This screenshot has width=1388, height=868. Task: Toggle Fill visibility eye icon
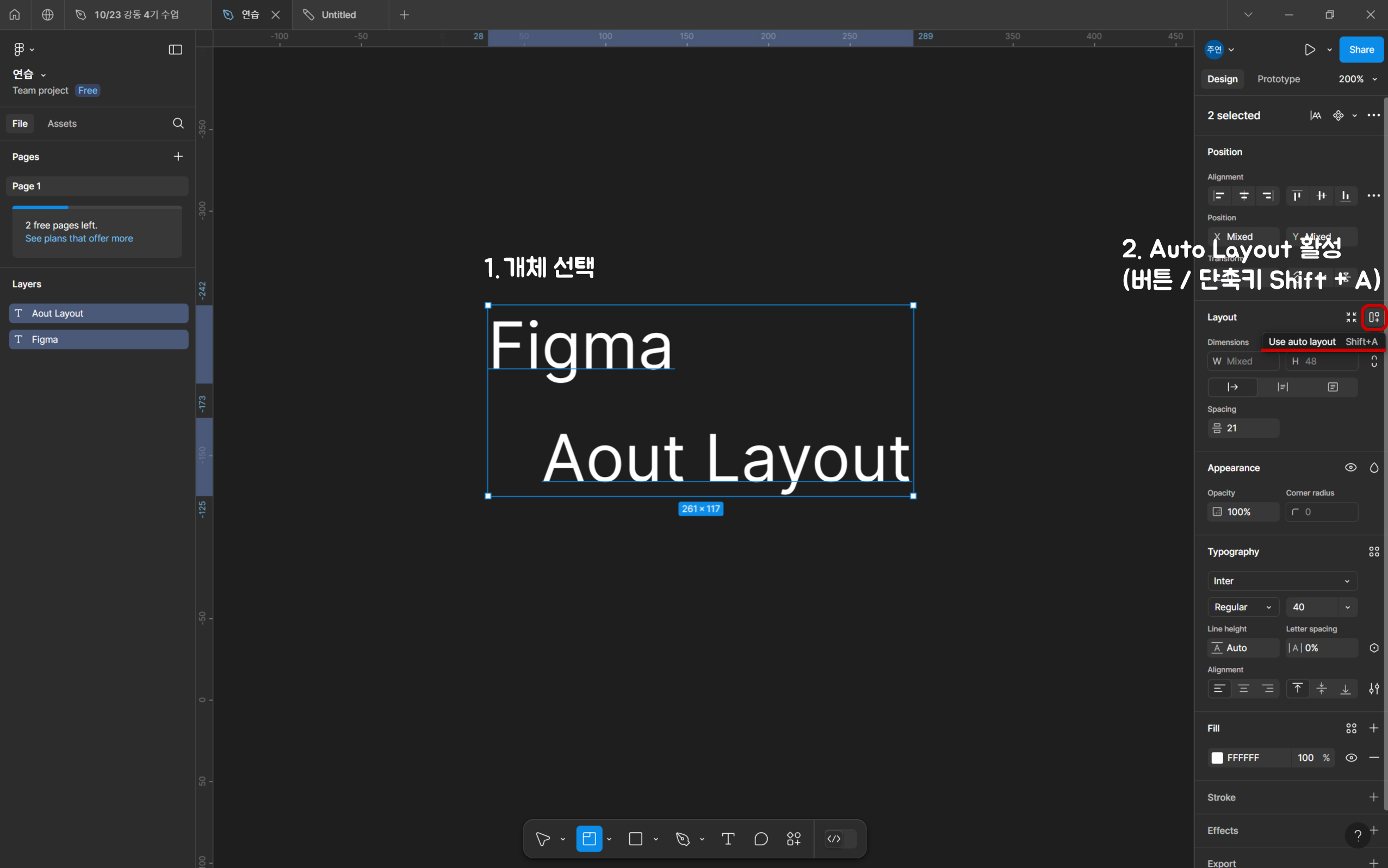tap(1351, 758)
